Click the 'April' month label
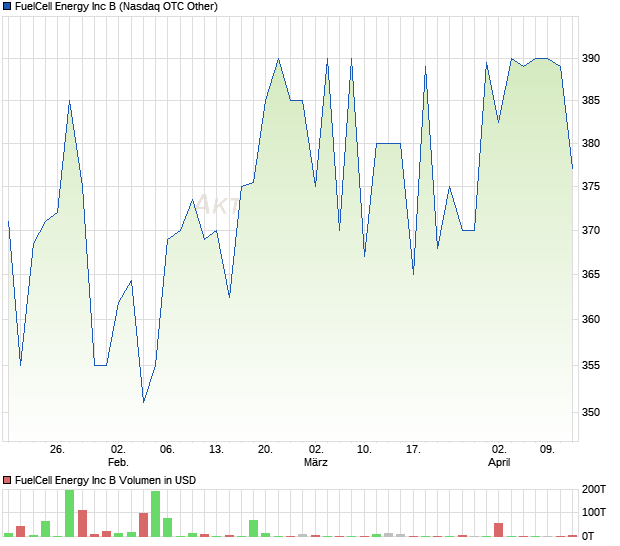The width and height of the screenshot is (620, 546). tap(499, 462)
